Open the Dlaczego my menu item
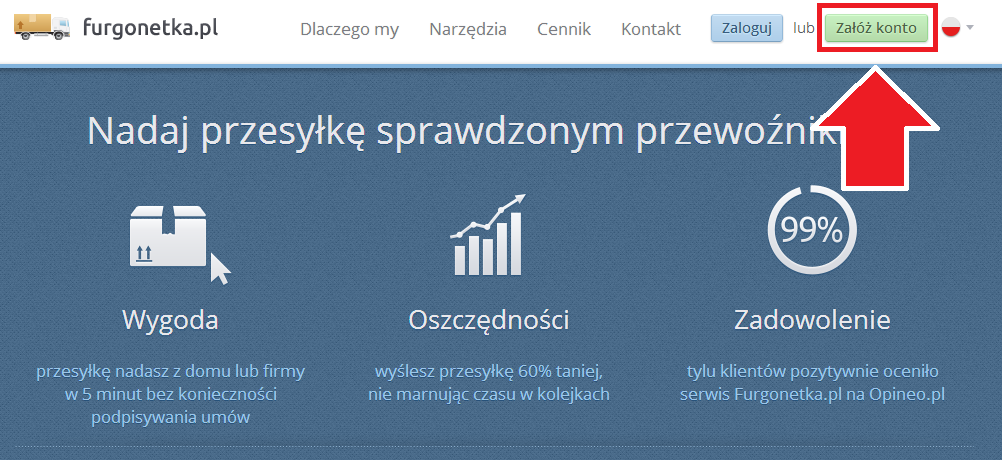Viewport: 1002px width, 460px height. pos(349,29)
